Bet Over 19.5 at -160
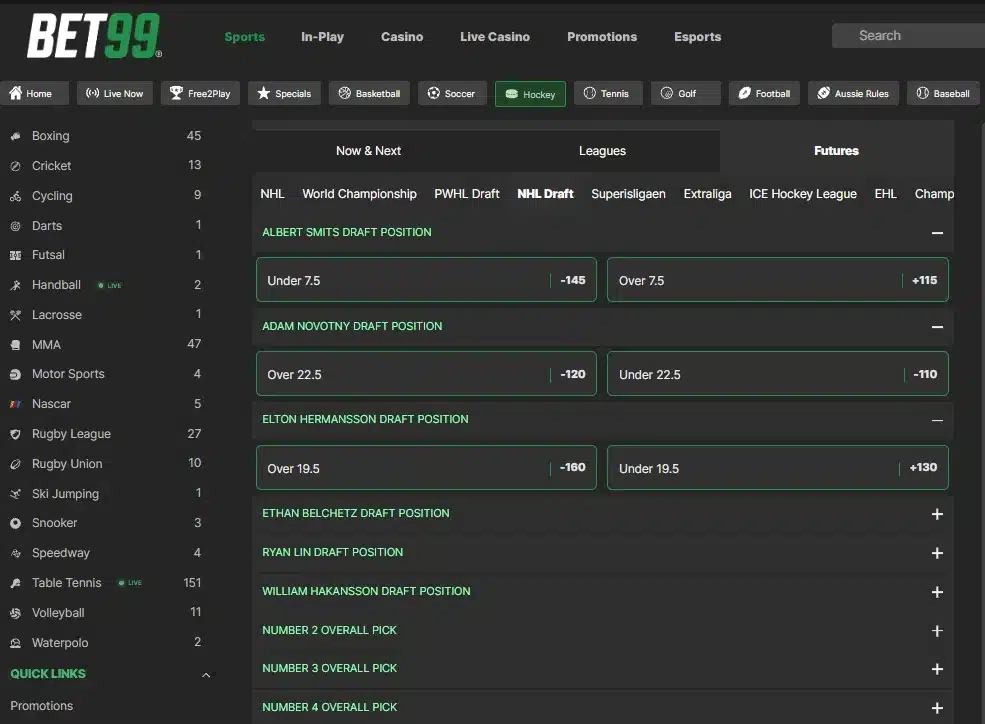Screen dimensions: 985x724 coord(426,468)
